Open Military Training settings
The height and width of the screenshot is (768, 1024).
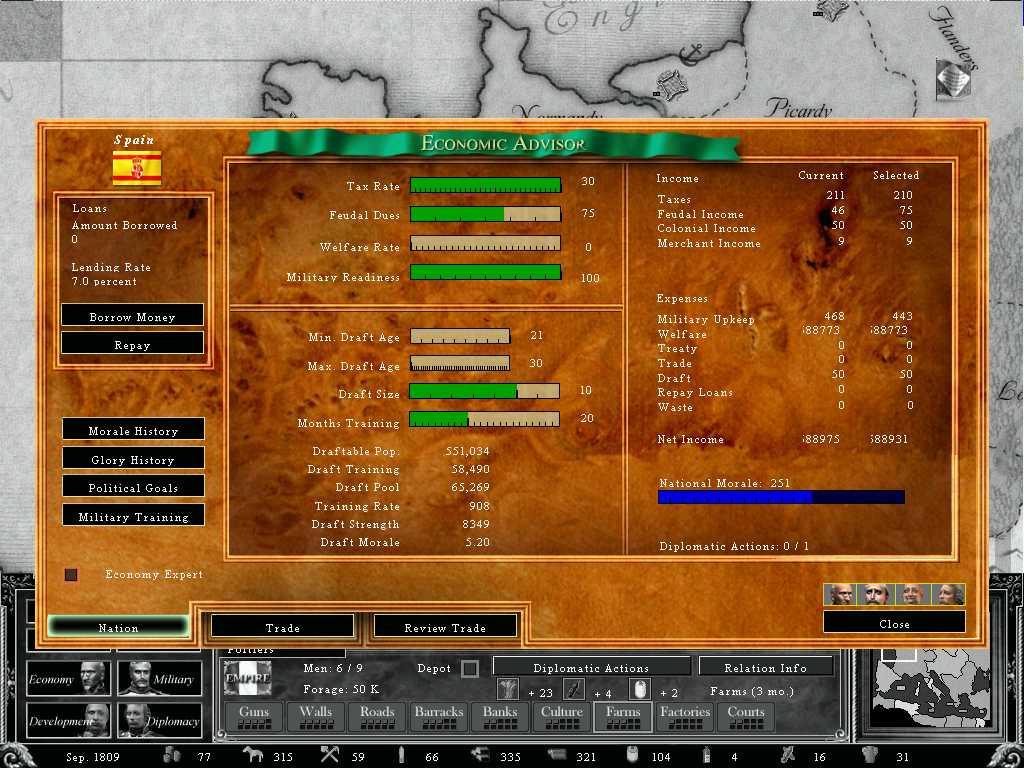click(133, 515)
